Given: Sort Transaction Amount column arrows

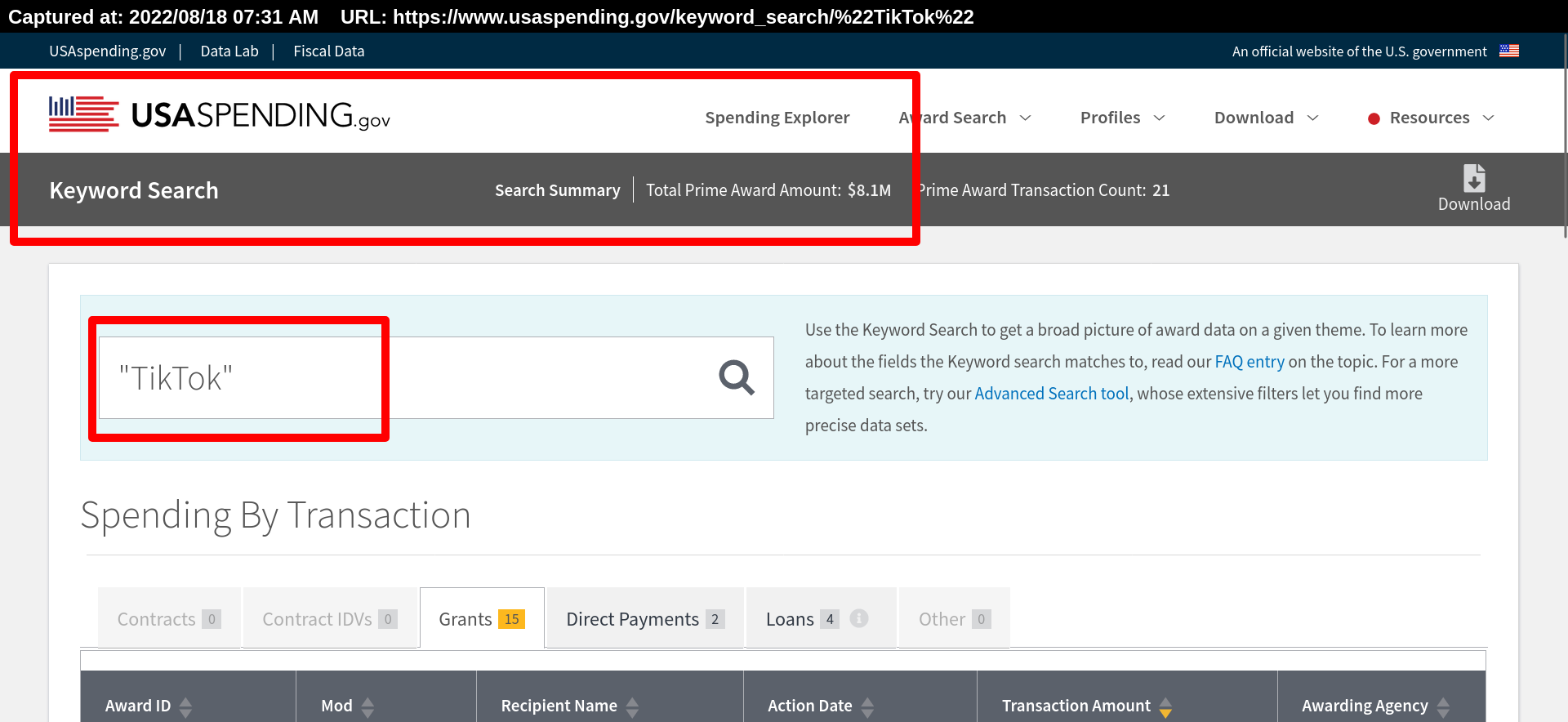Looking at the screenshot, I should point(1165,706).
